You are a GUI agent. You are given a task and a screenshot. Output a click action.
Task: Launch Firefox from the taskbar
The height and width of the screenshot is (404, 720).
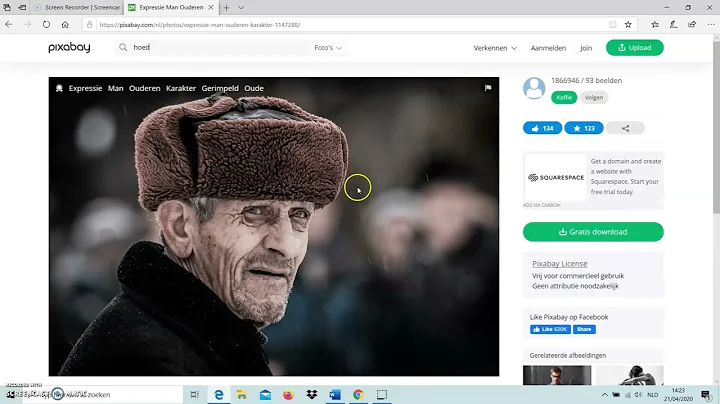(x=288, y=394)
